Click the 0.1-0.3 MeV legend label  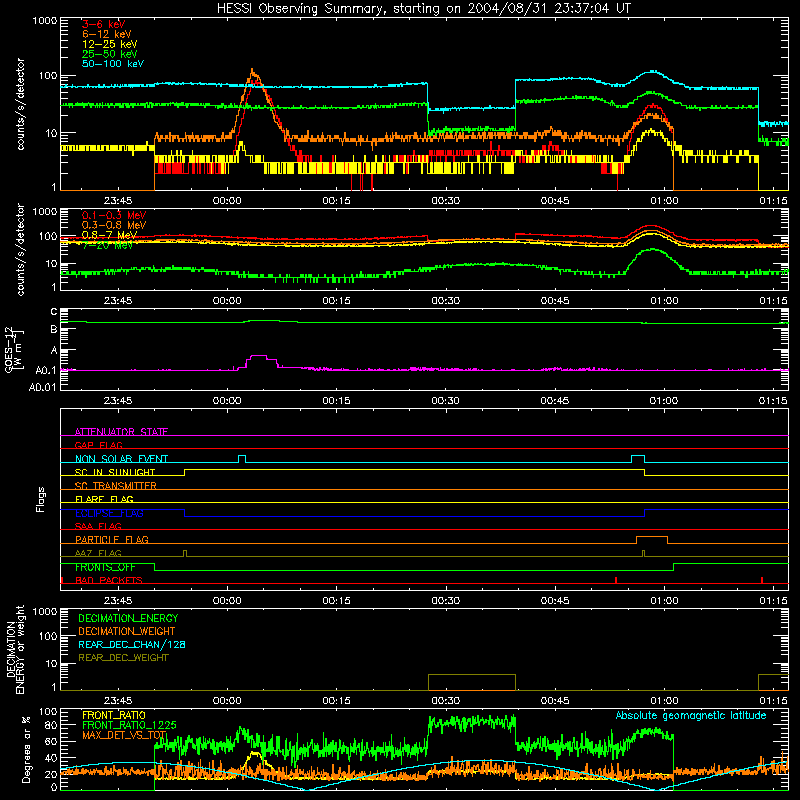(114, 215)
